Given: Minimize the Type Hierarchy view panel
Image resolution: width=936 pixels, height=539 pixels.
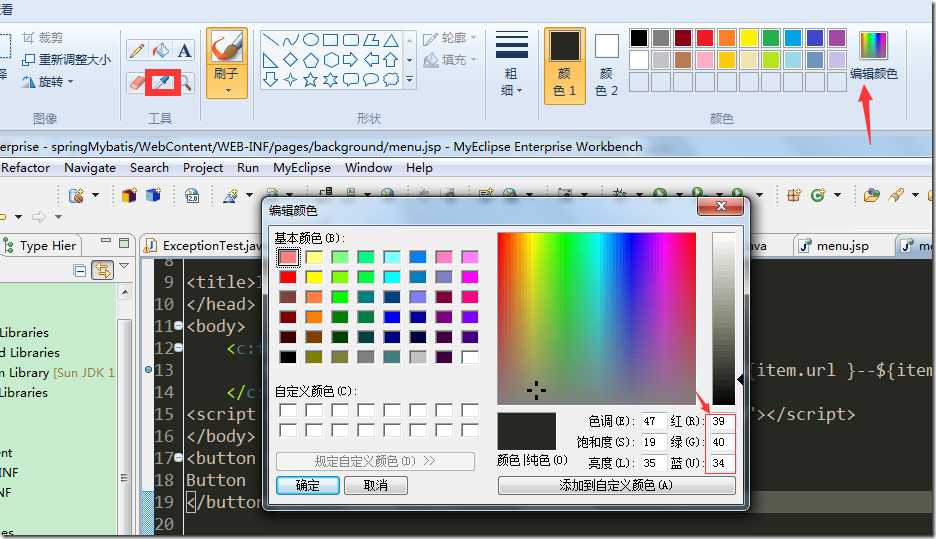Looking at the screenshot, I should (x=106, y=241).
